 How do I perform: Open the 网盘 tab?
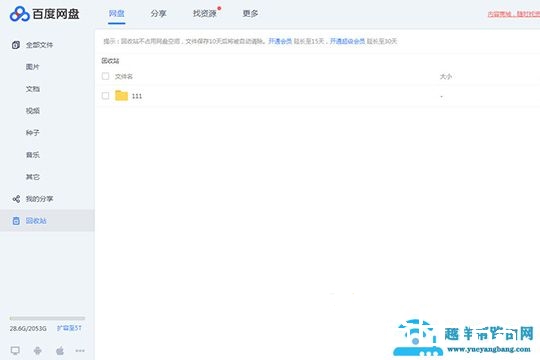[116, 14]
